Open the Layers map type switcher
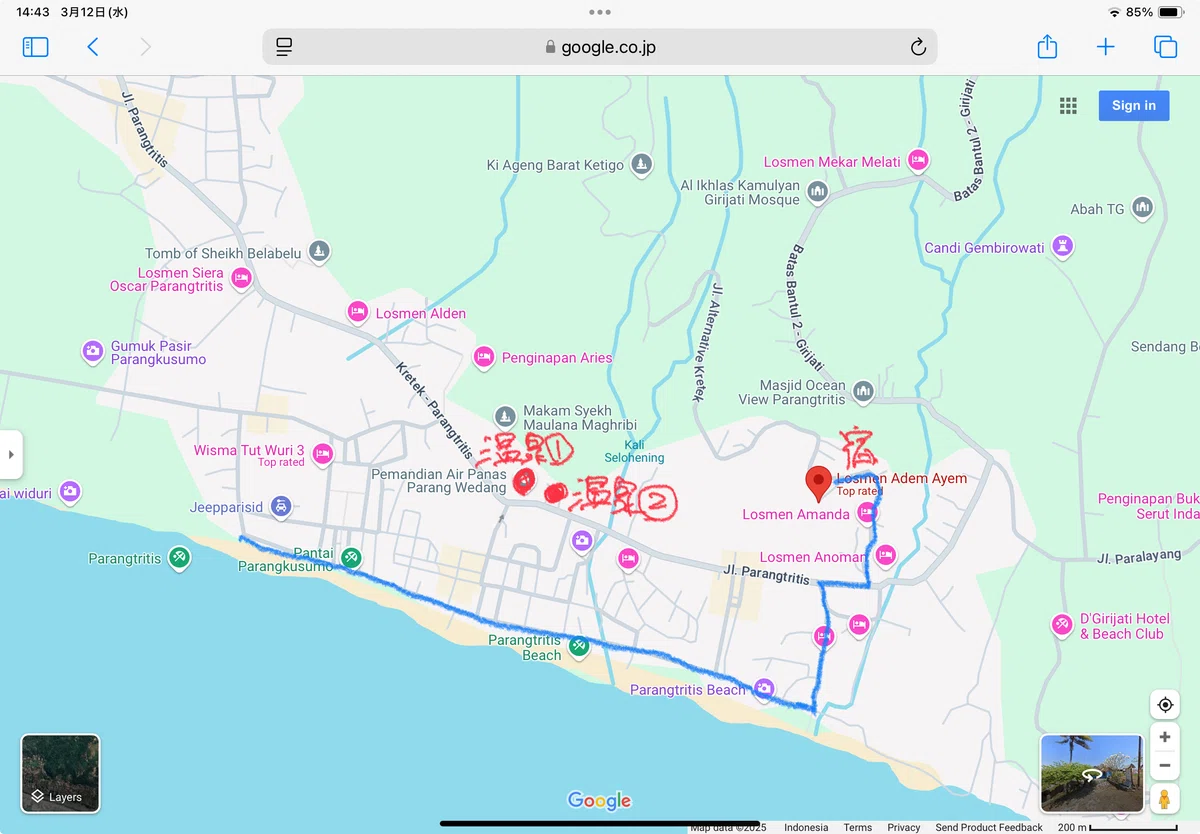The width and height of the screenshot is (1200, 834). [x=60, y=773]
